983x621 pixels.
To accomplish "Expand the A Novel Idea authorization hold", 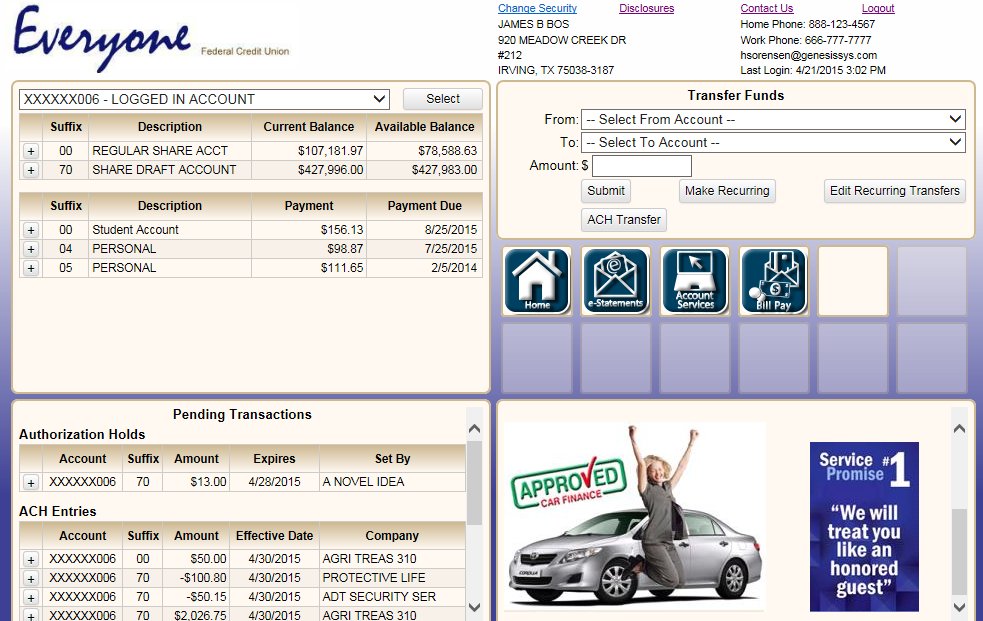I will click(30, 482).
